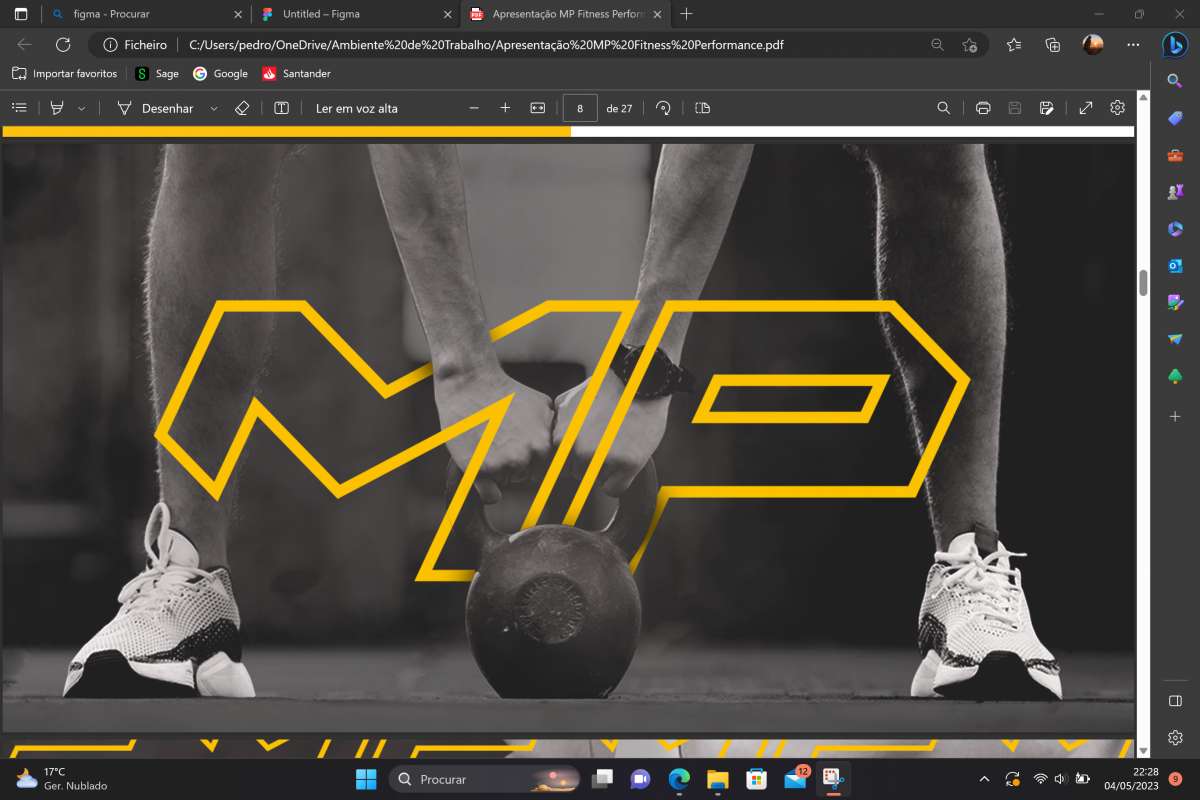Select the Apresentação MP Fitness tab
The image size is (1200, 800).
(565, 14)
